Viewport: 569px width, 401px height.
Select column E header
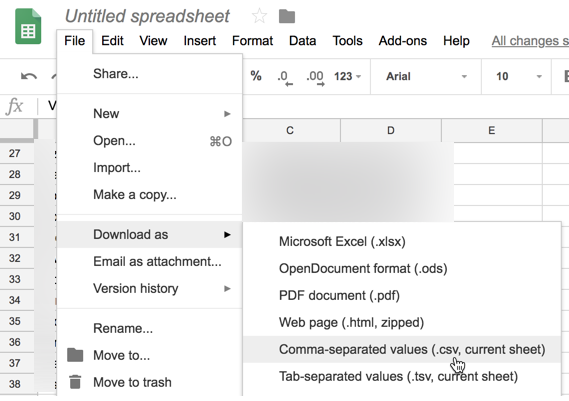pos(492,131)
